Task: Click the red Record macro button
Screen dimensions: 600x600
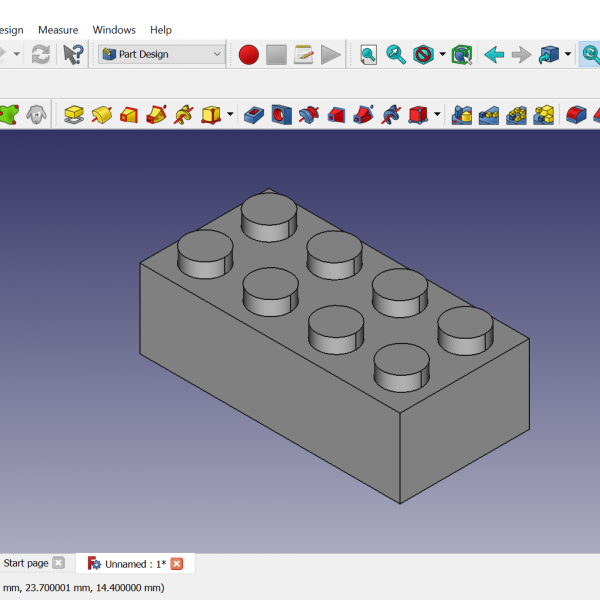Action: click(x=249, y=55)
